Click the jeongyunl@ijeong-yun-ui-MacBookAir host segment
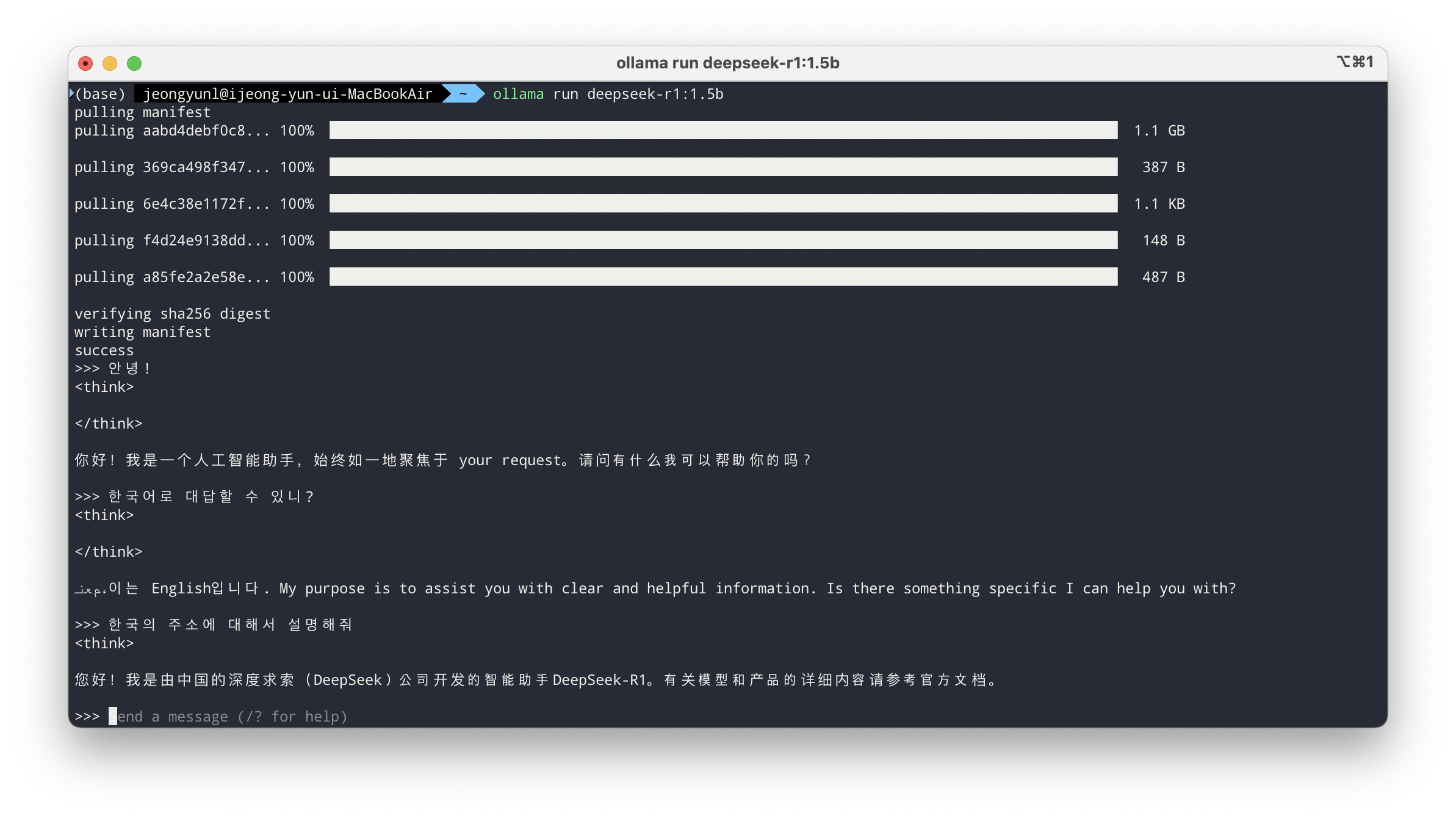Image resolution: width=1456 pixels, height=818 pixels. pyautogui.click(x=287, y=94)
